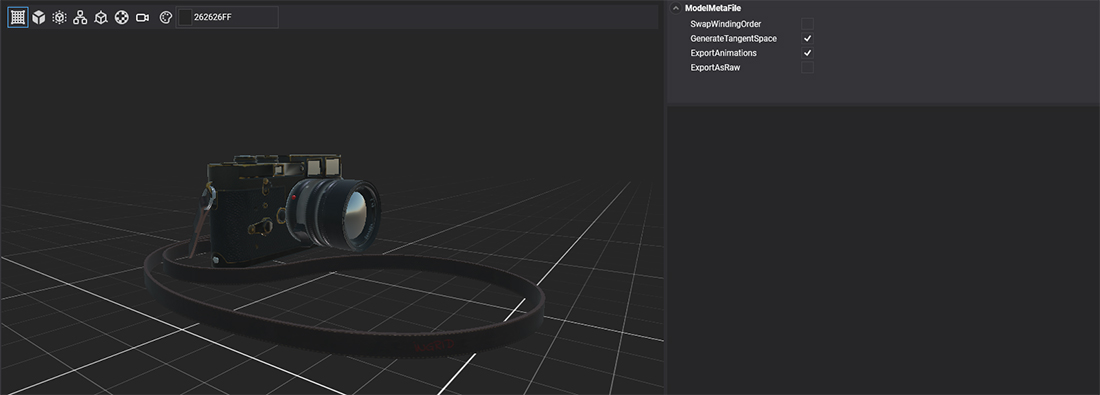Viewport: 1100px width, 395px height.
Task: Enable the ExportAsRaw checkbox
Action: 807,67
